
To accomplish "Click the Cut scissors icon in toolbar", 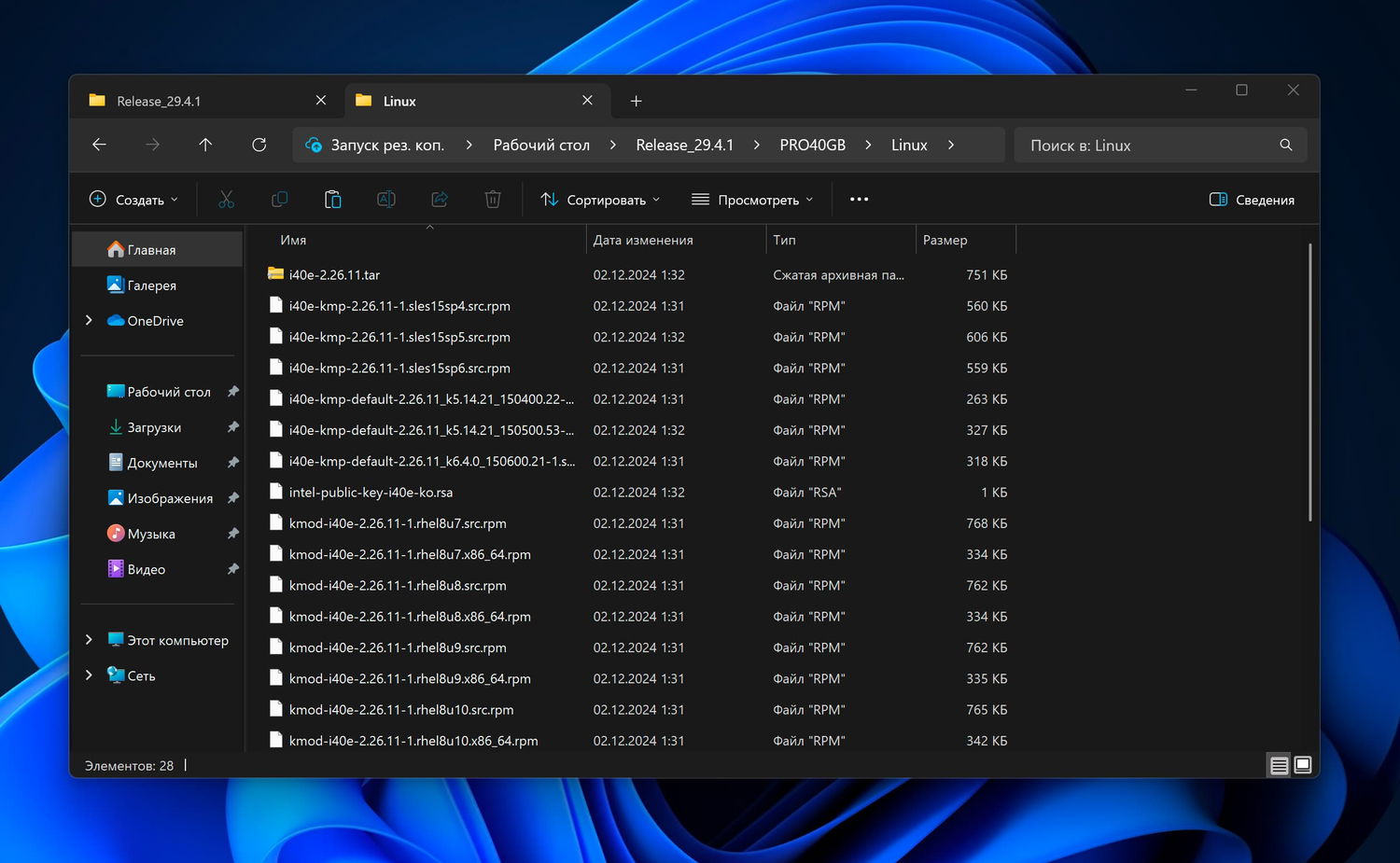I will click(226, 200).
